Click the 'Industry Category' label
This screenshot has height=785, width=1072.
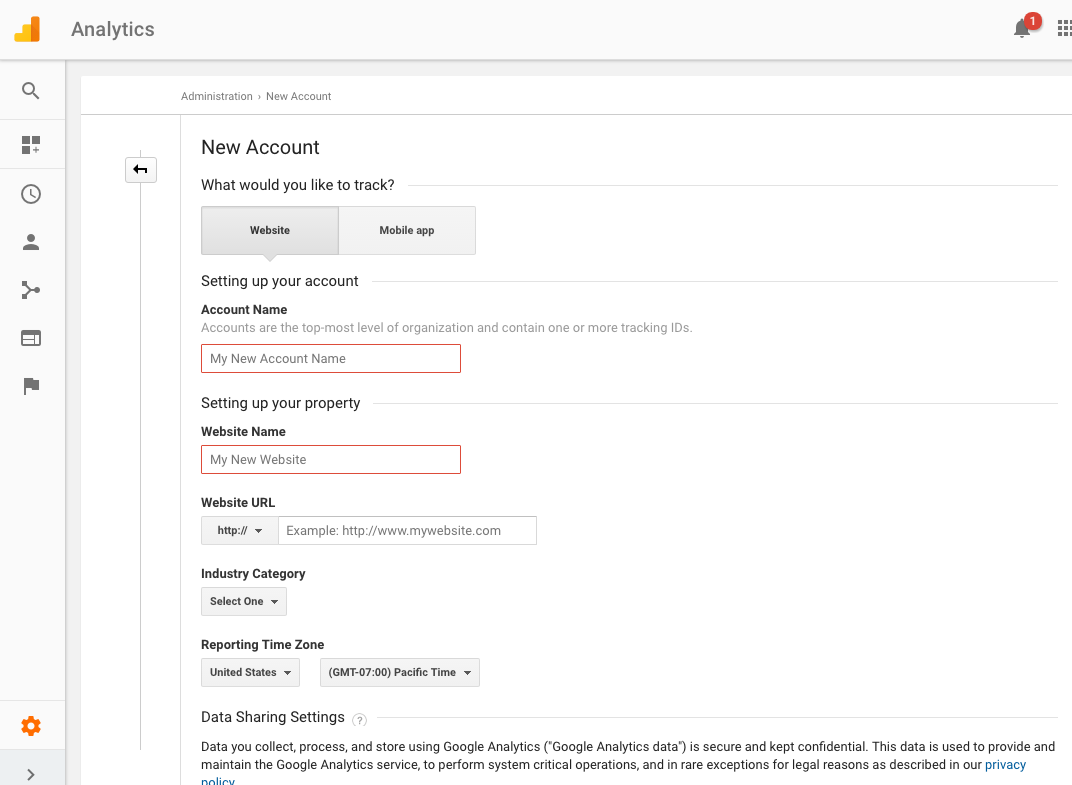tap(253, 574)
